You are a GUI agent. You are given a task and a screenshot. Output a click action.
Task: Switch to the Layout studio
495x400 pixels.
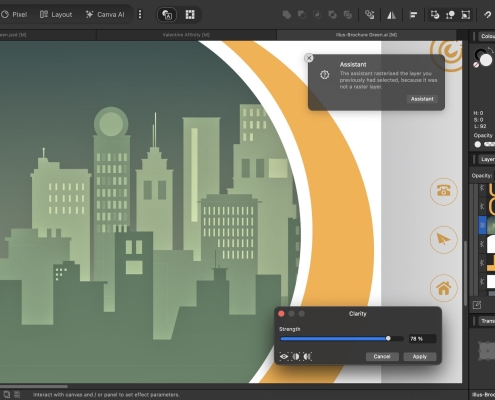tap(56, 14)
